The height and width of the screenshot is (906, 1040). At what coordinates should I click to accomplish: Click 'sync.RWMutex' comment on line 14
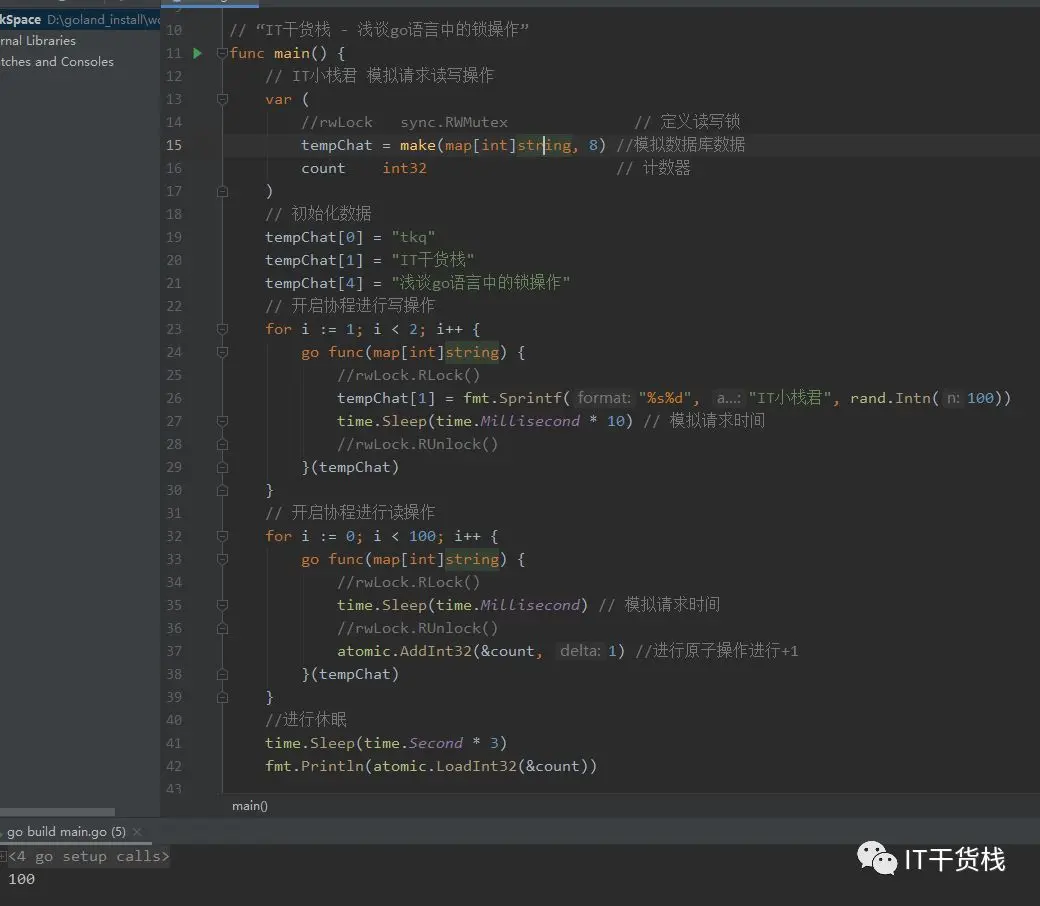[454, 123]
